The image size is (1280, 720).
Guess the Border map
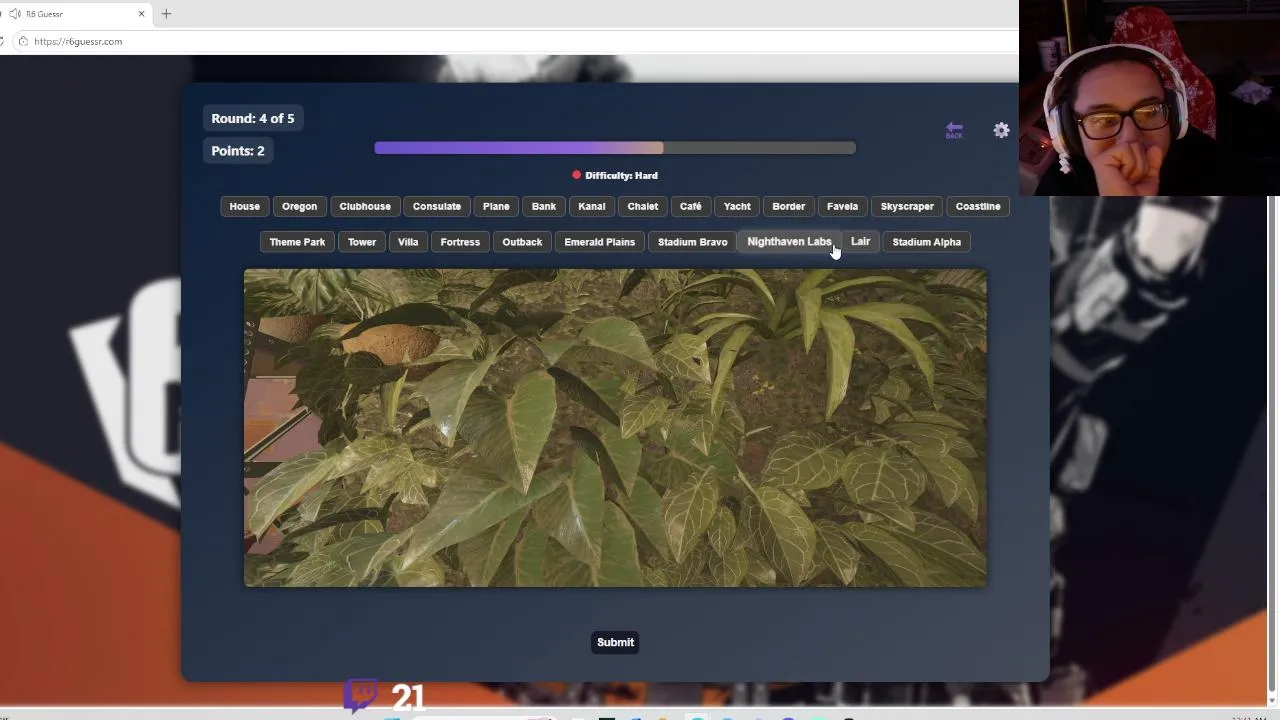[x=789, y=206]
